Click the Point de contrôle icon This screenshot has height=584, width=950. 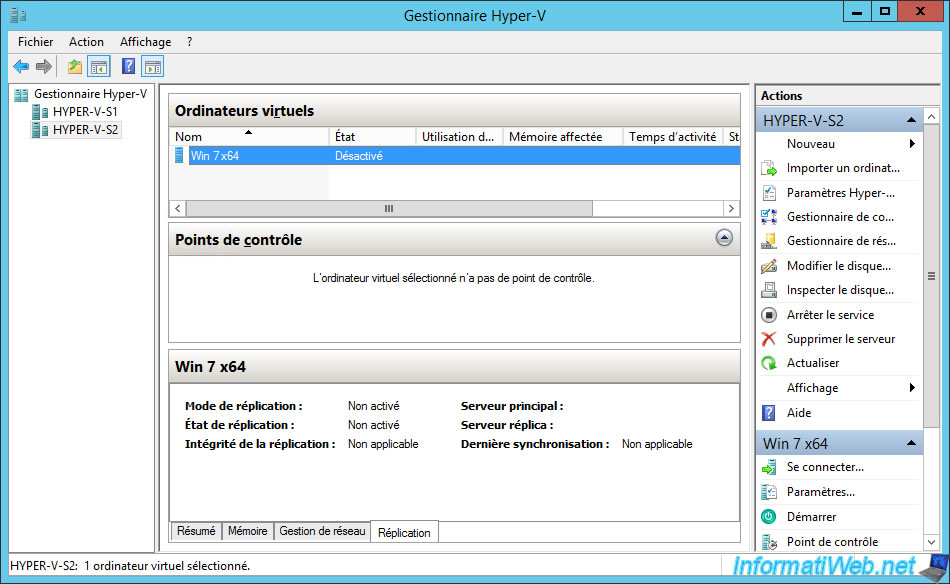pyautogui.click(x=769, y=542)
